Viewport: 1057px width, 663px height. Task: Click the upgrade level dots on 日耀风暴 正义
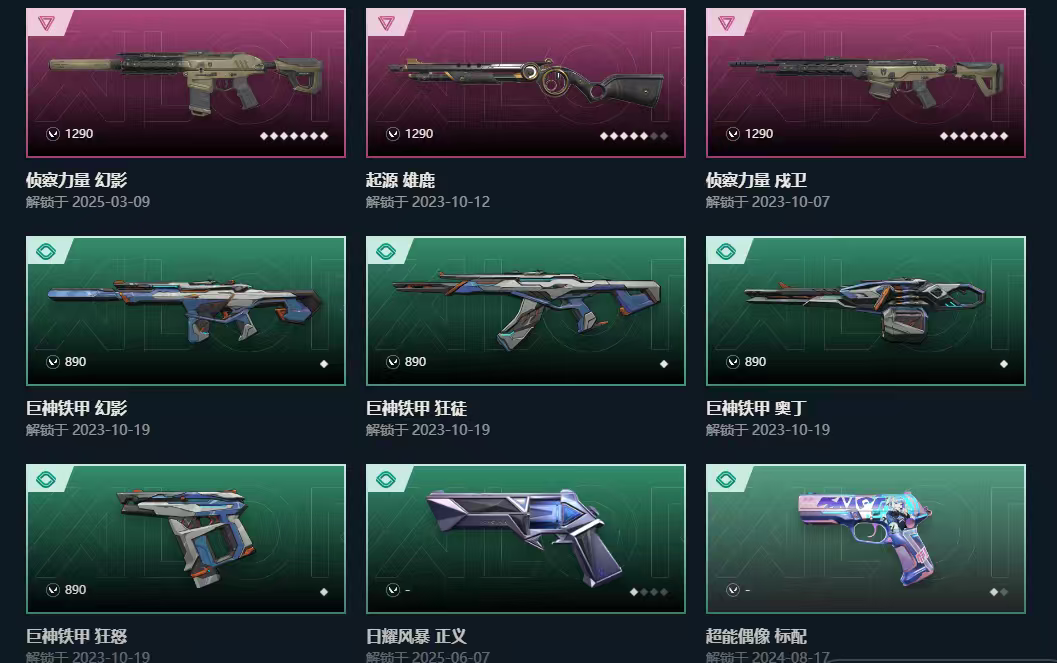point(648,592)
